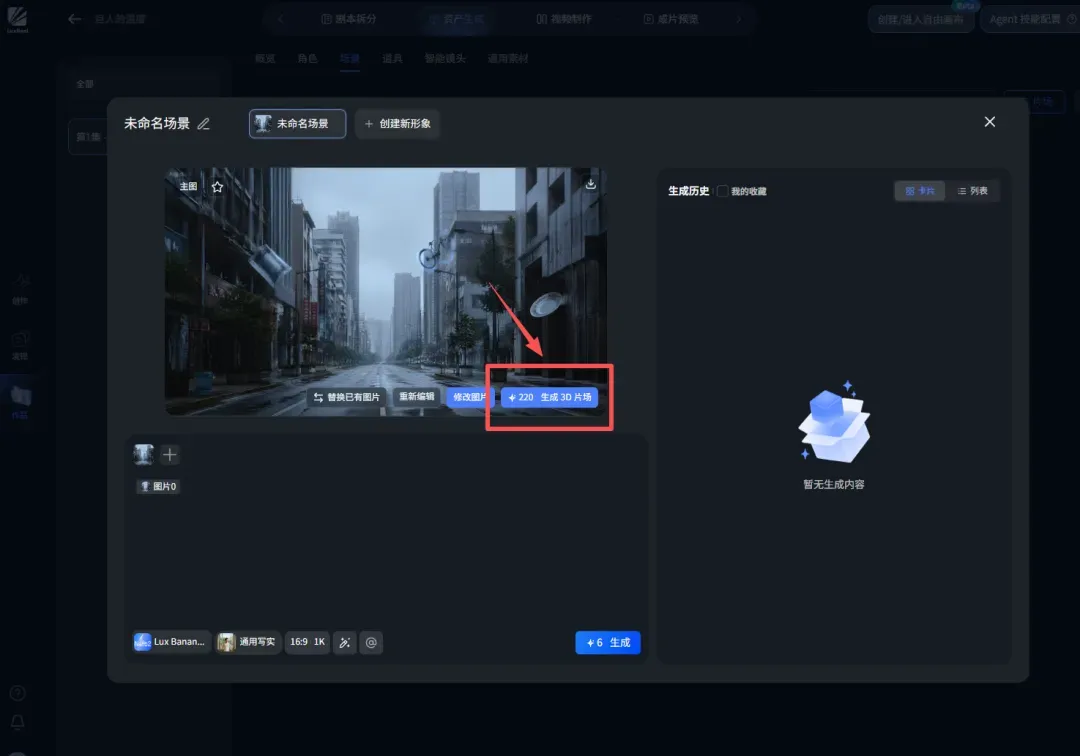Click the 创建新形象 tab button

(x=397, y=124)
